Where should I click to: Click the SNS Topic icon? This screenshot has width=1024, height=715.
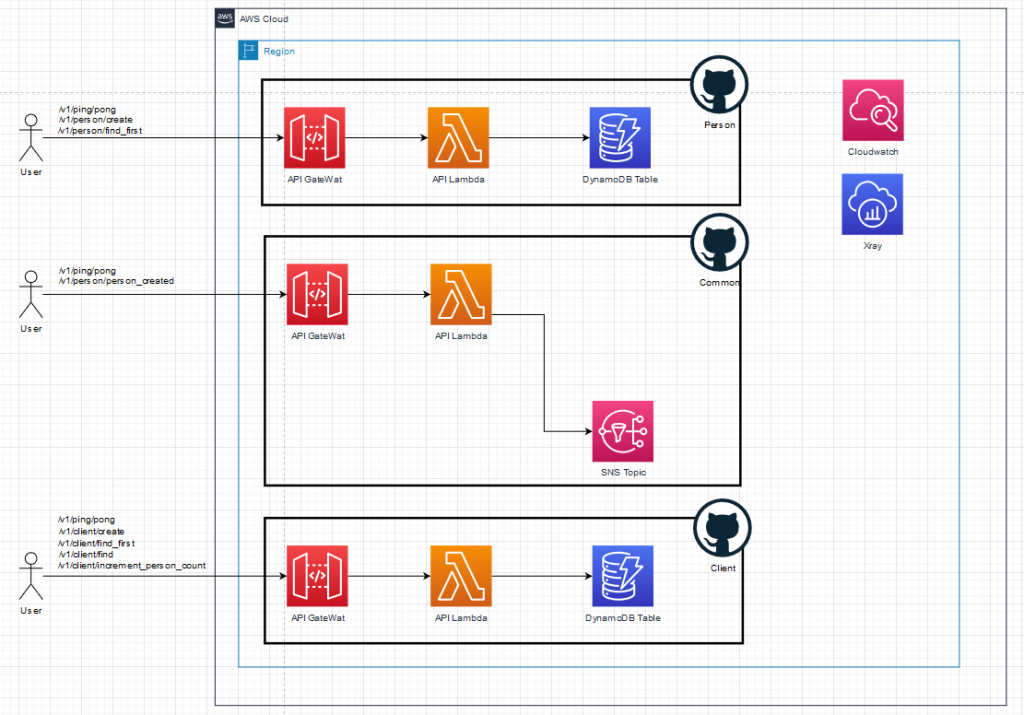pos(622,431)
